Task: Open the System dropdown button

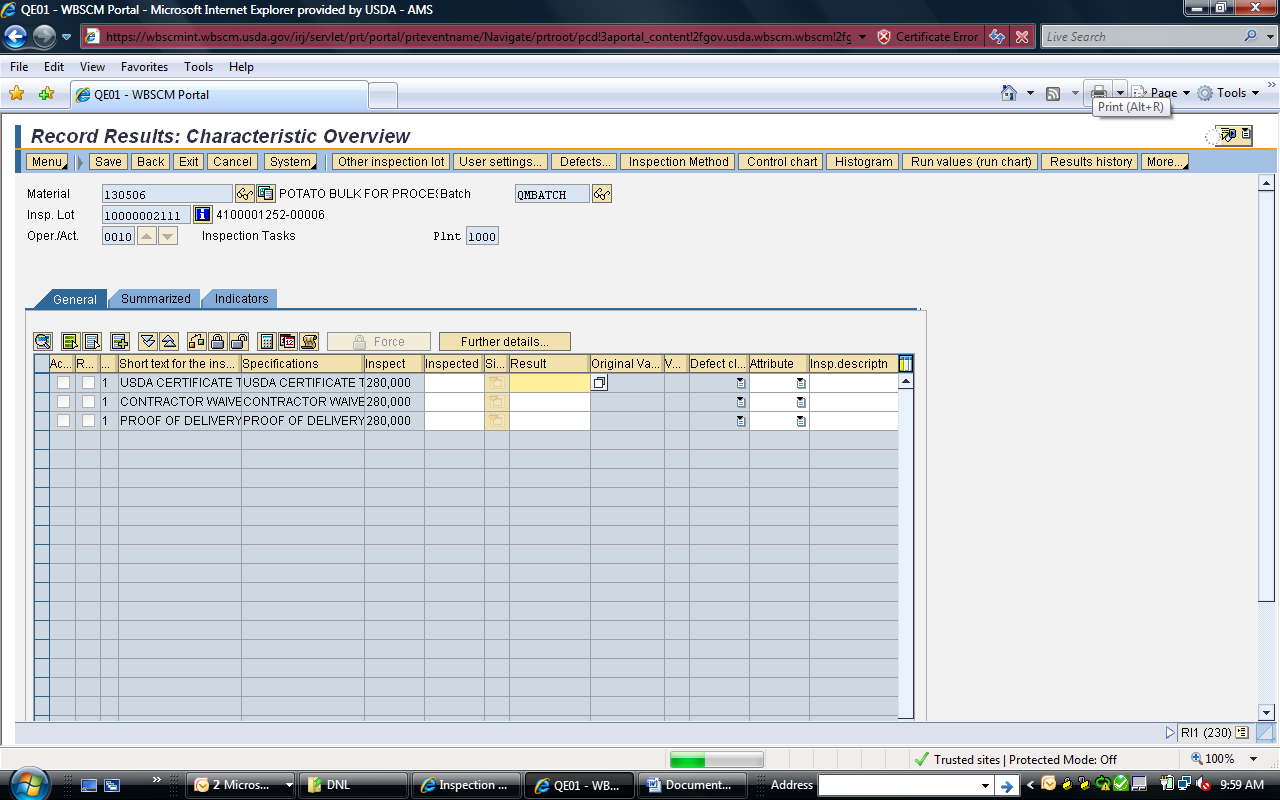Action: [x=291, y=162]
